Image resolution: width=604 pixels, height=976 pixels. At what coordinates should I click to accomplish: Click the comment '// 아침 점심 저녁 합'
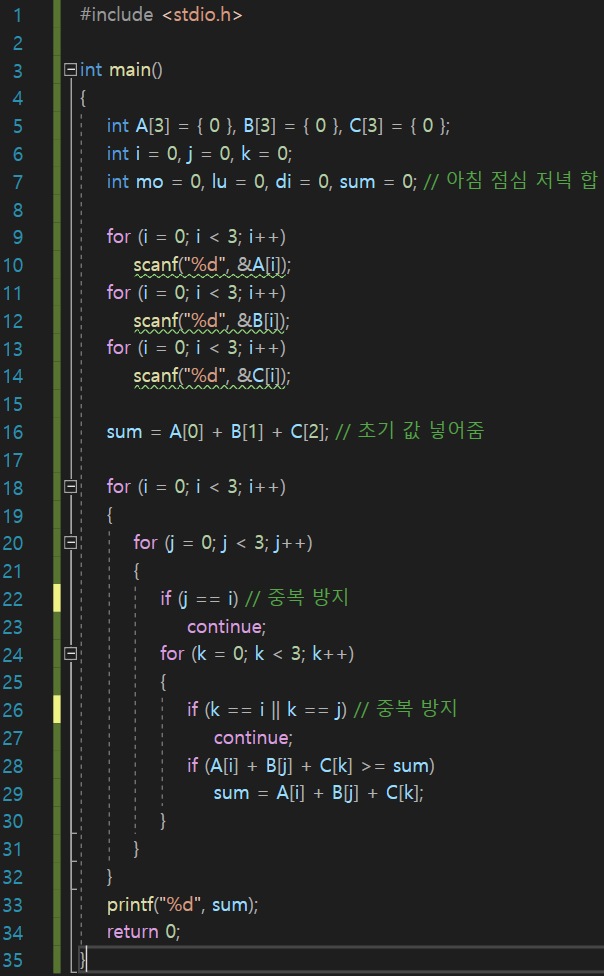[511, 181]
